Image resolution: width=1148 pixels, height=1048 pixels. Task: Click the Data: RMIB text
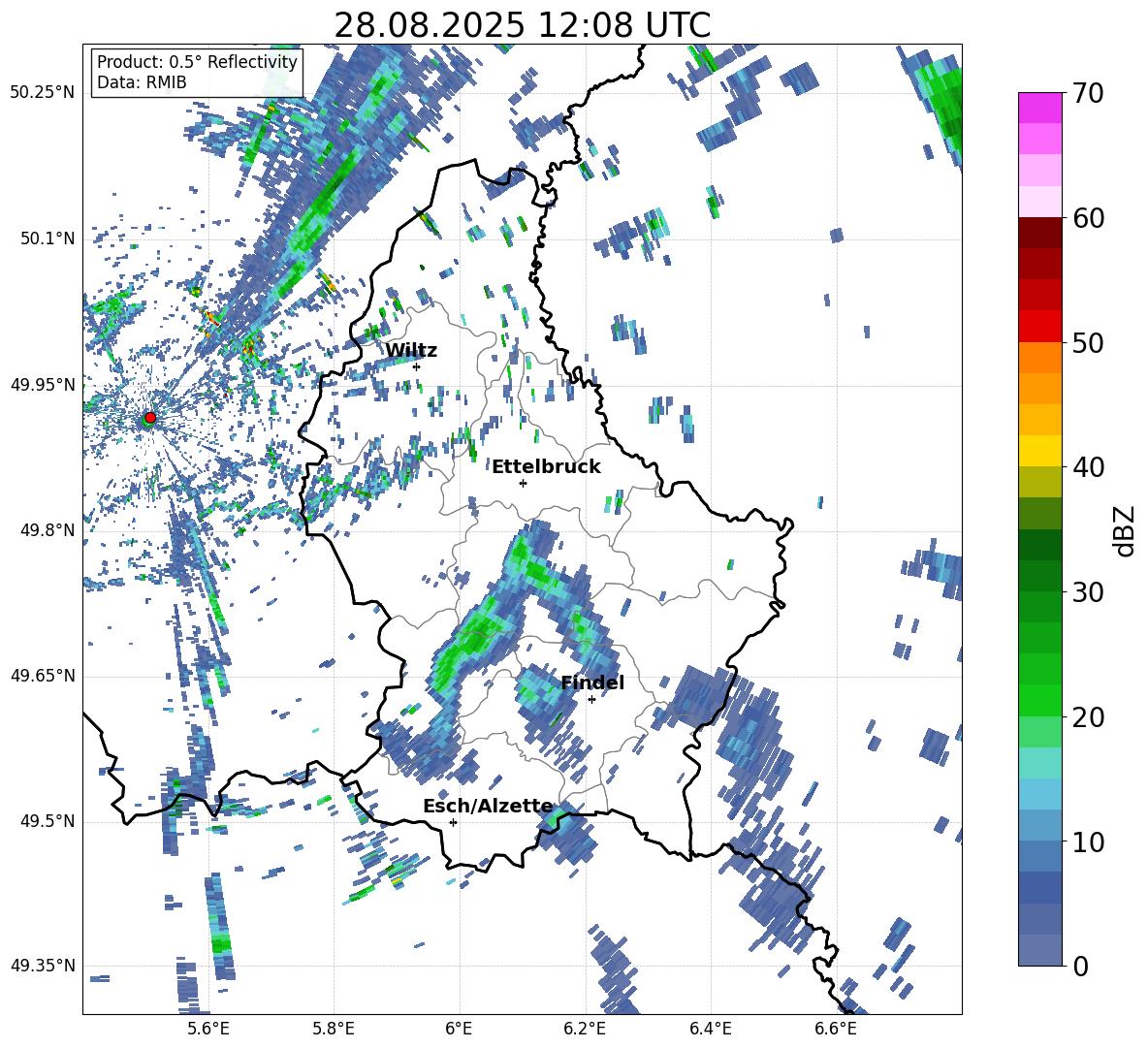142,82
